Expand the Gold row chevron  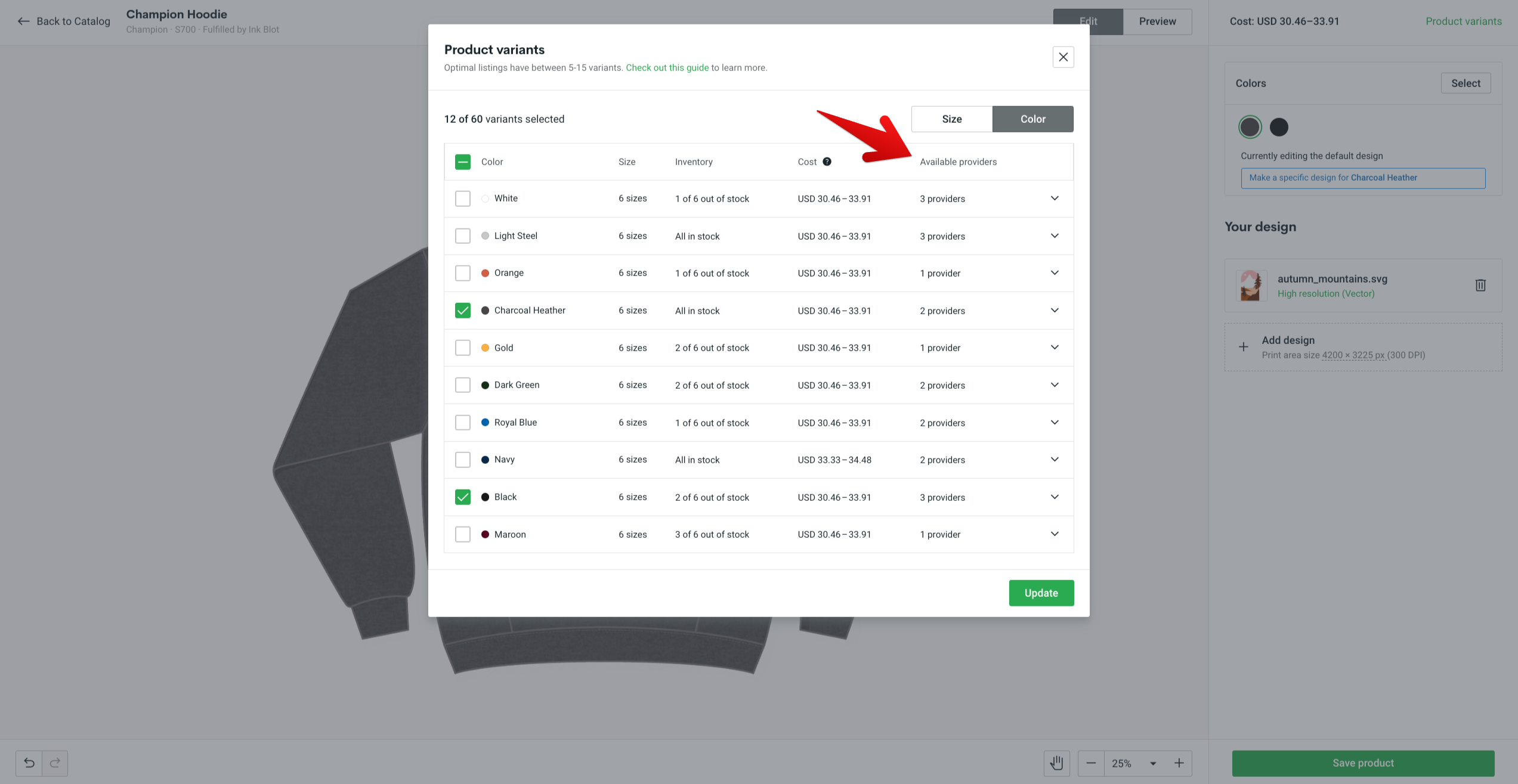(1055, 348)
